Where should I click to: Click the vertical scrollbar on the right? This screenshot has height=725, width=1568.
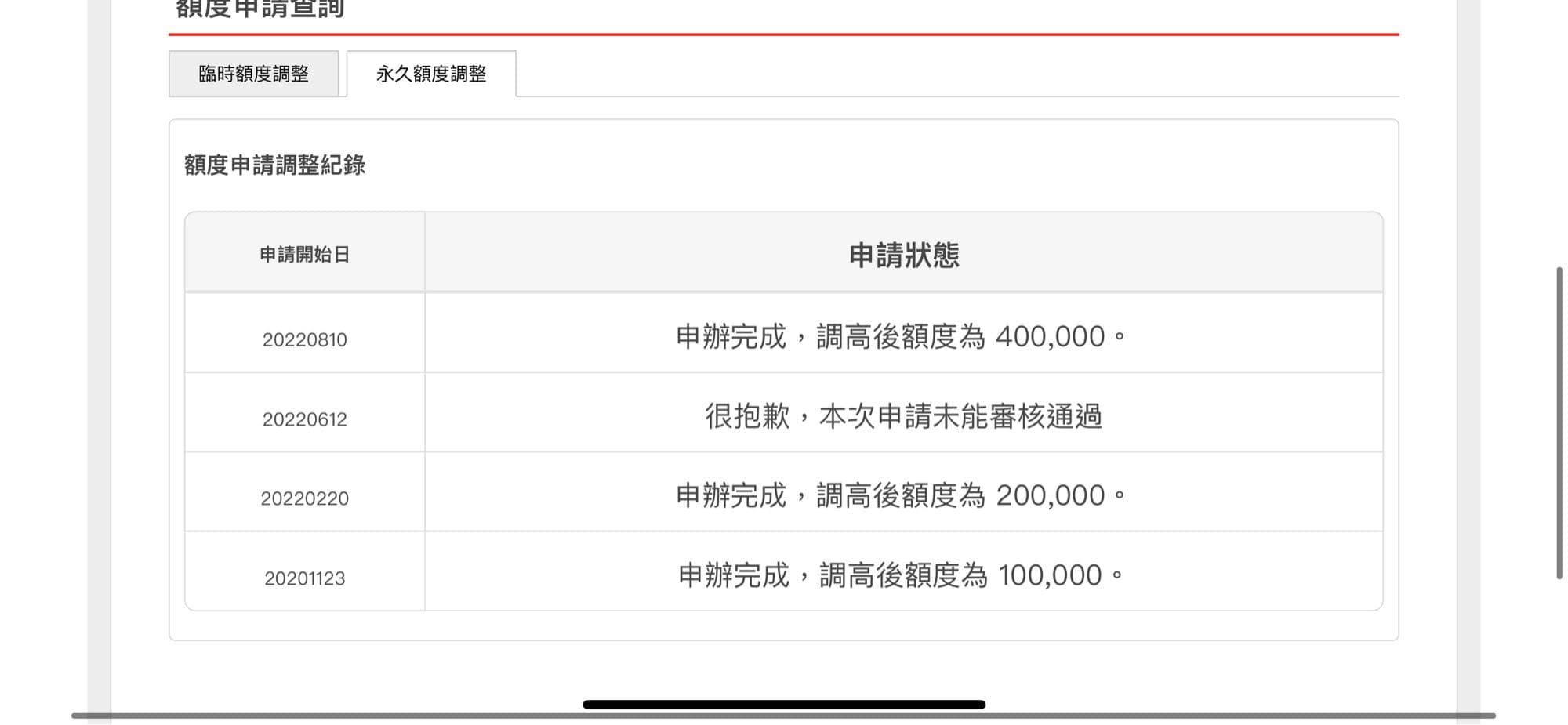[1559, 423]
